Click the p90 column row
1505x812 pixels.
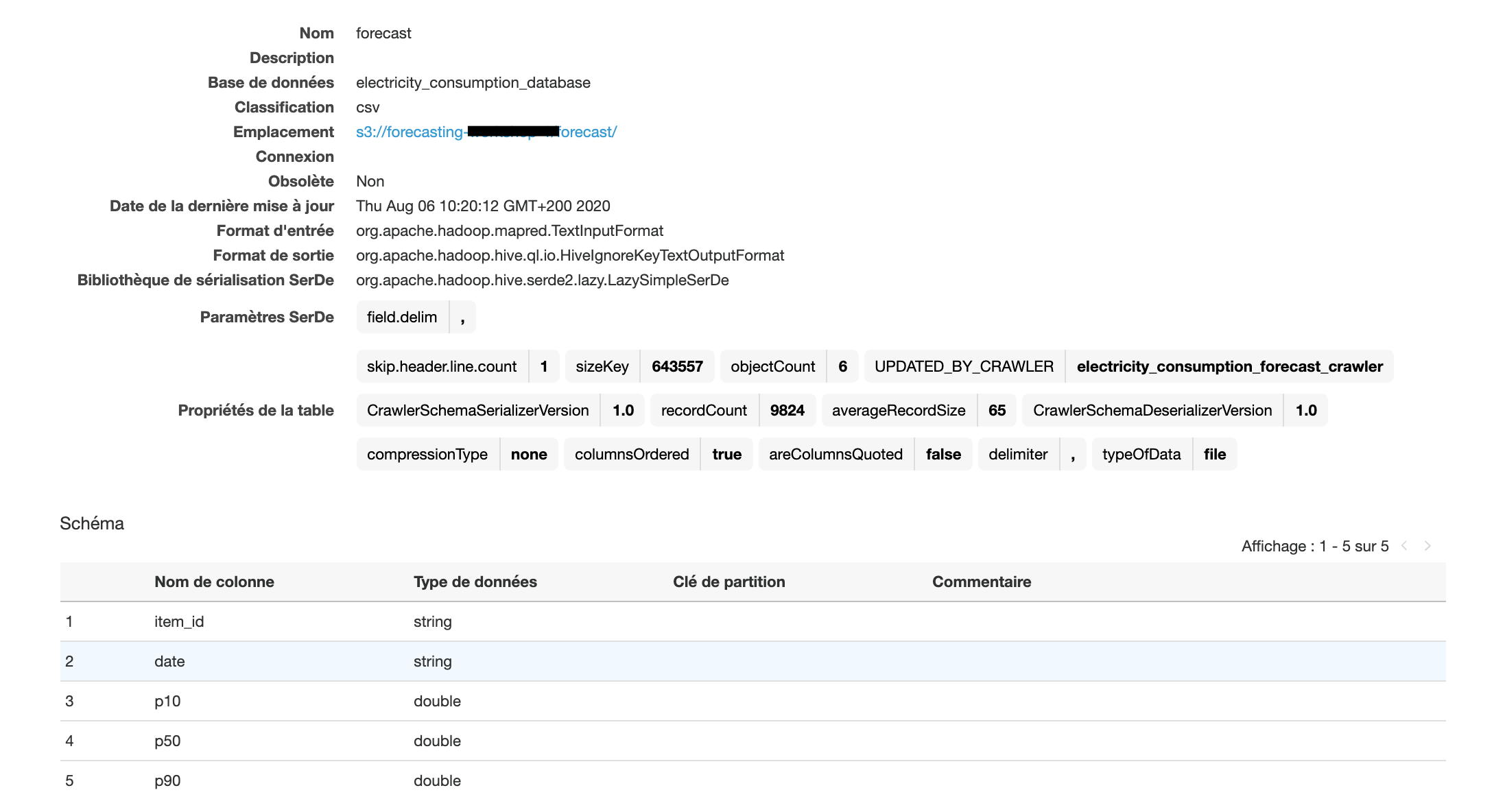click(167, 780)
